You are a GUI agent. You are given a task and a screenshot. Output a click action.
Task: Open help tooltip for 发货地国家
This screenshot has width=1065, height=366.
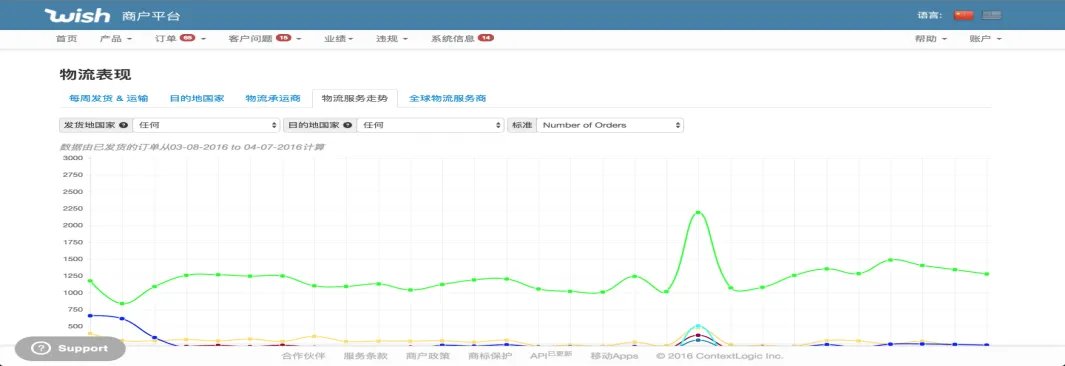124,126
